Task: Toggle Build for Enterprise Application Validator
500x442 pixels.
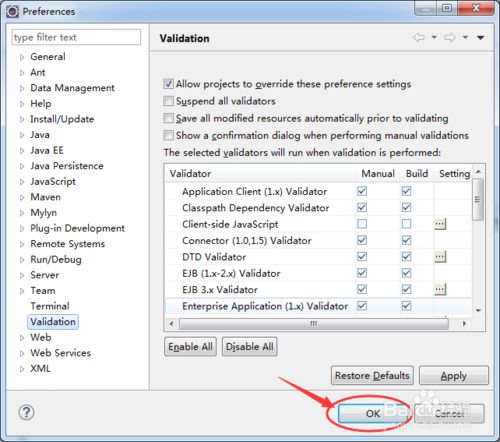Action: (406, 306)
